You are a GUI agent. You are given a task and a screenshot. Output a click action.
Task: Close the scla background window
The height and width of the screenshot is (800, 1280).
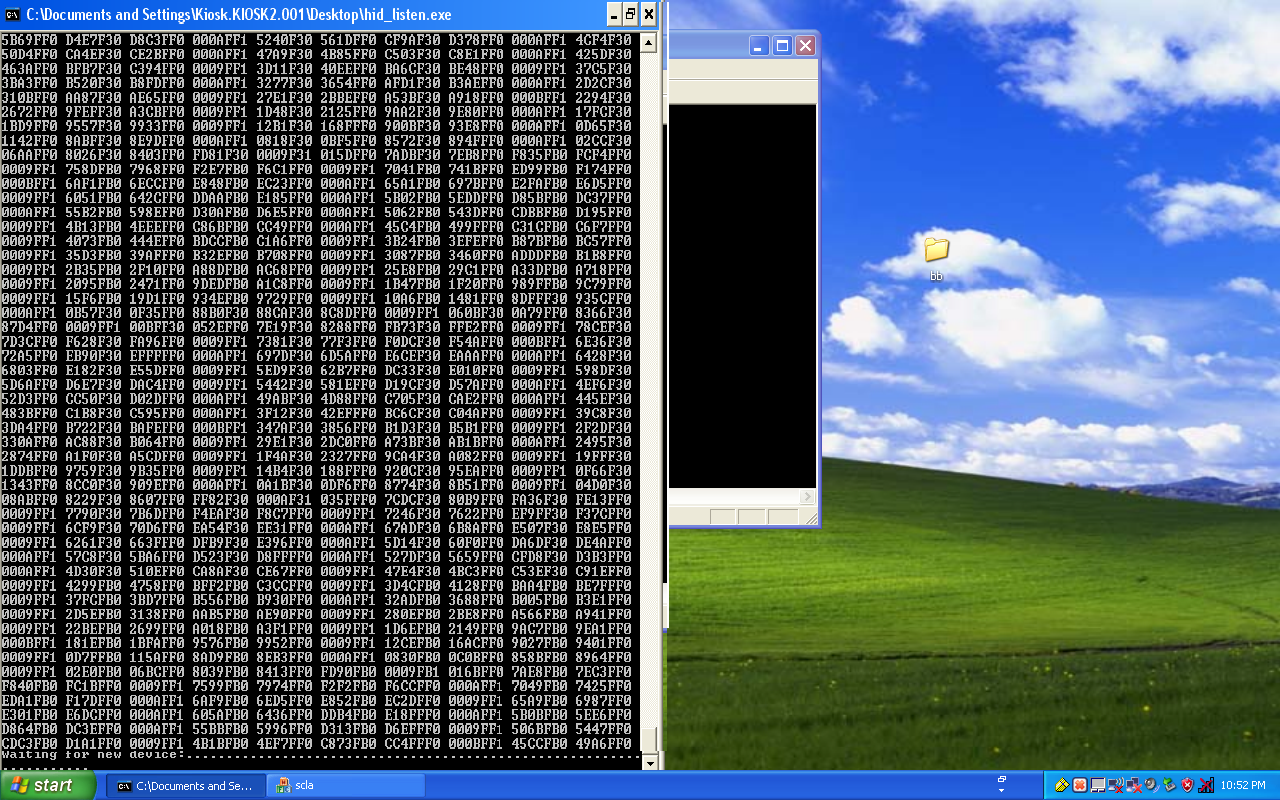point(805,46)
